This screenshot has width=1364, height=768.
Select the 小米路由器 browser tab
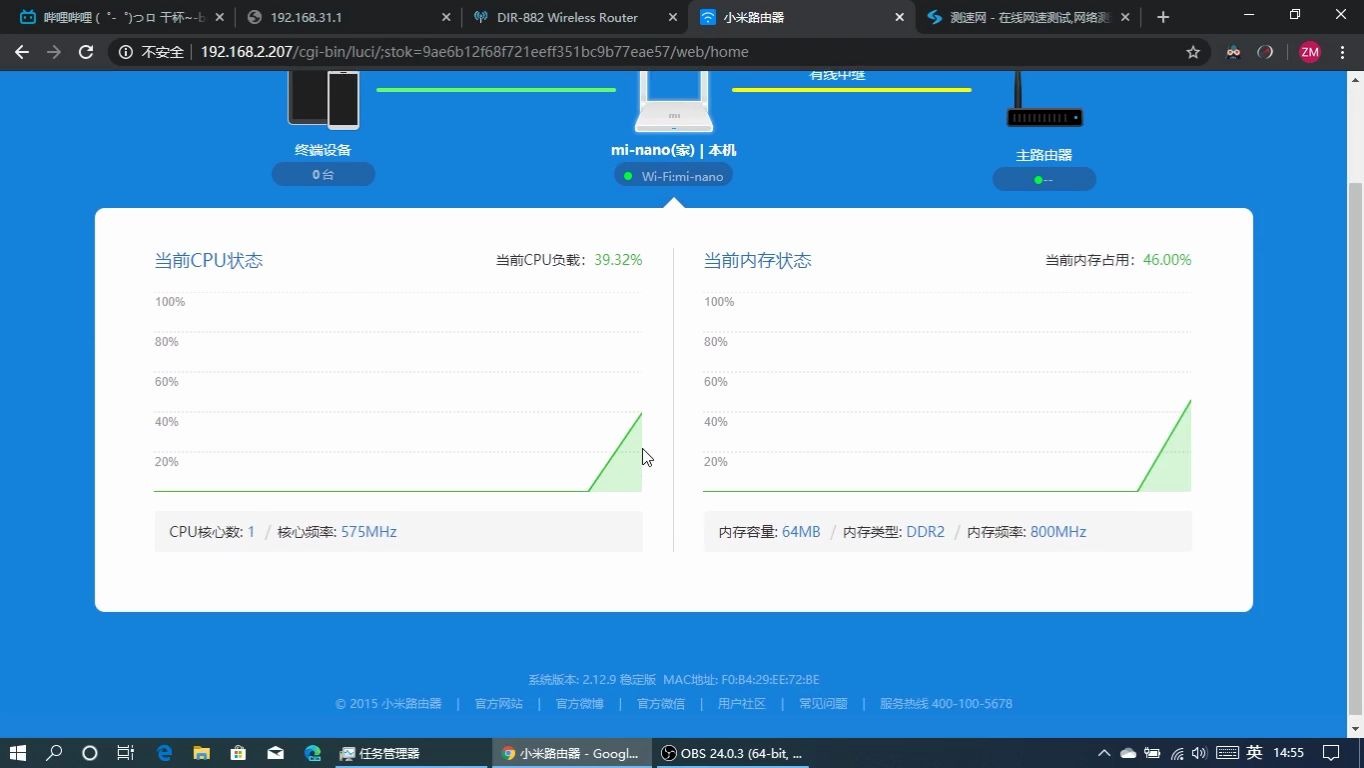click(x=802, y=17)
